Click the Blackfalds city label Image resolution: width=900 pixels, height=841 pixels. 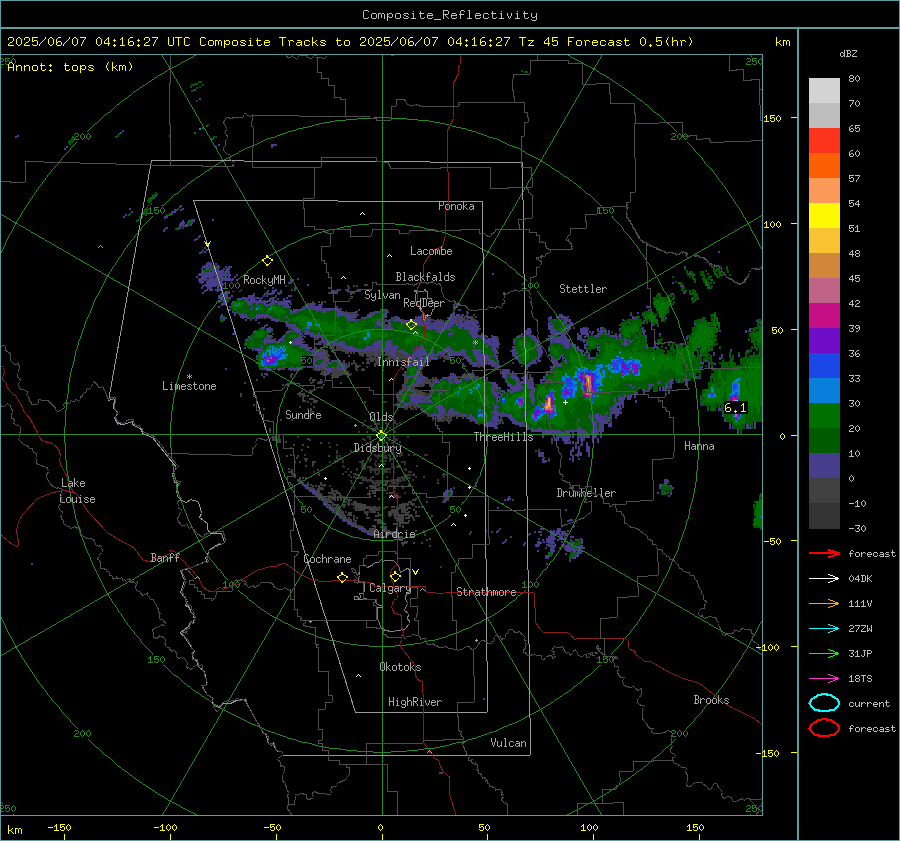pyautogui.click(x=425, y=277)
